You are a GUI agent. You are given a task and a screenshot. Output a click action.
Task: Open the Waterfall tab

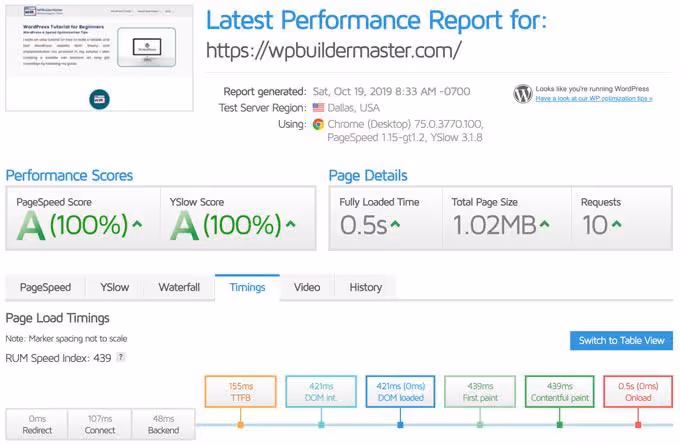coord(179,287)
